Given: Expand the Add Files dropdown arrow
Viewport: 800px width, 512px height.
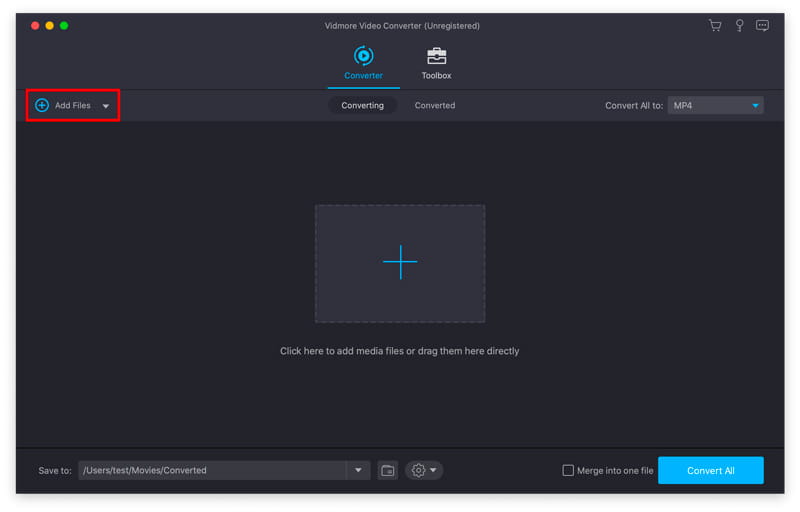Looking at the screenshot, I should [106, 106].
